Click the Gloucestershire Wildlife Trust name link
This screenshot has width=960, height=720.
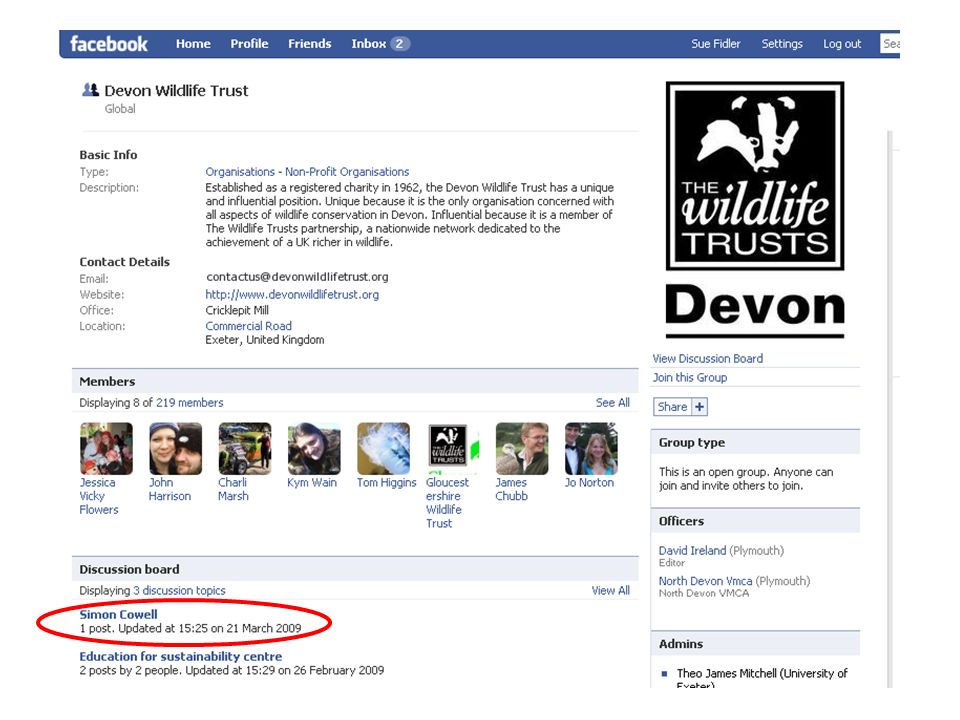click(447, 503)
